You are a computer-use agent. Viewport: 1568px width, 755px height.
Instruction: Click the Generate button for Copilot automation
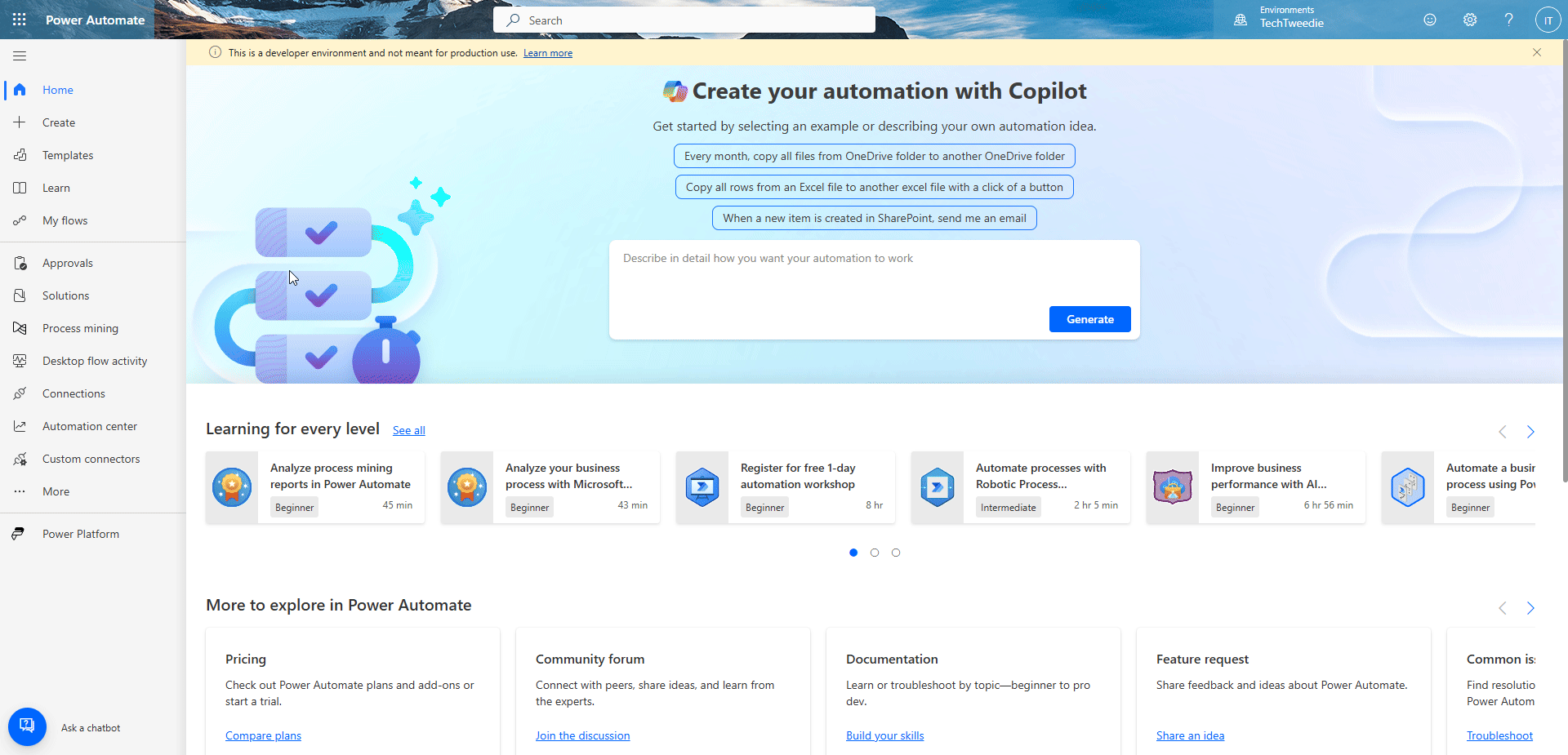[1089, 318]
